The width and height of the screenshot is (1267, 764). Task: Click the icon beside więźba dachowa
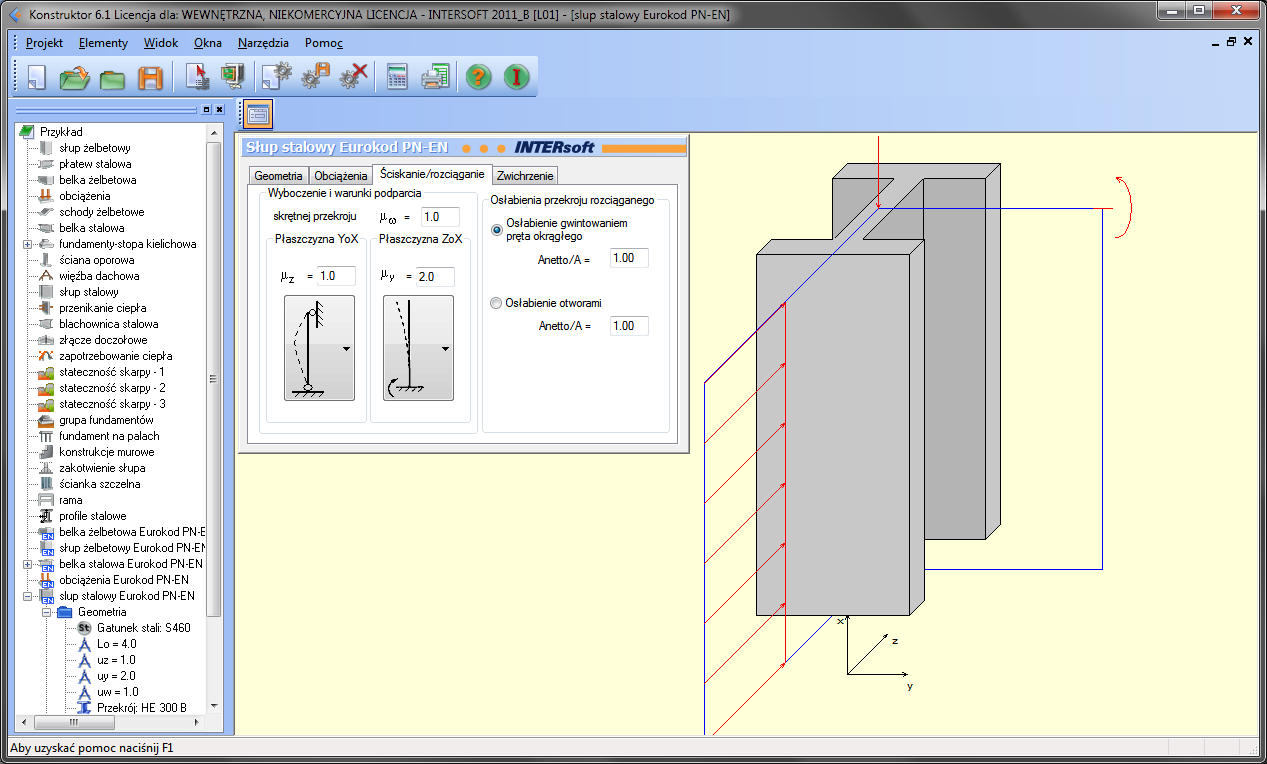[45, 276]
